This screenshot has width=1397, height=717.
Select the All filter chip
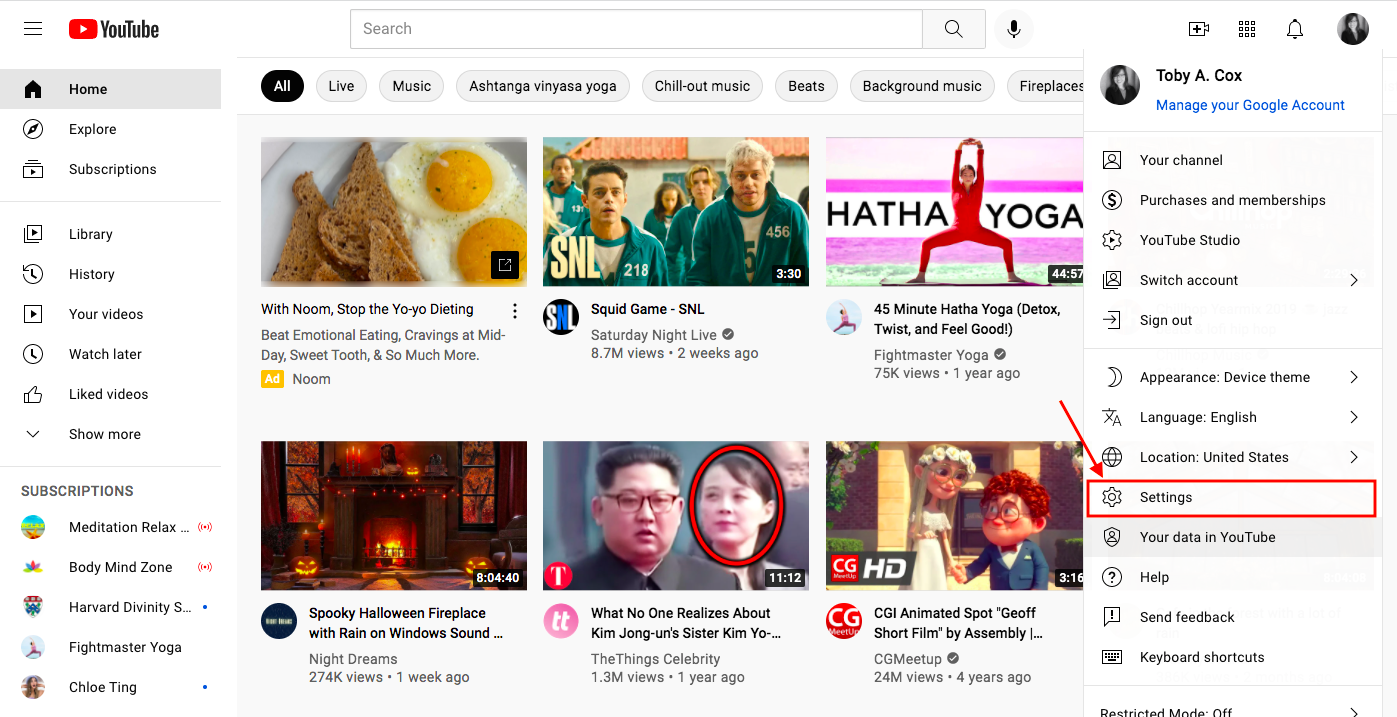coord(282,86)
